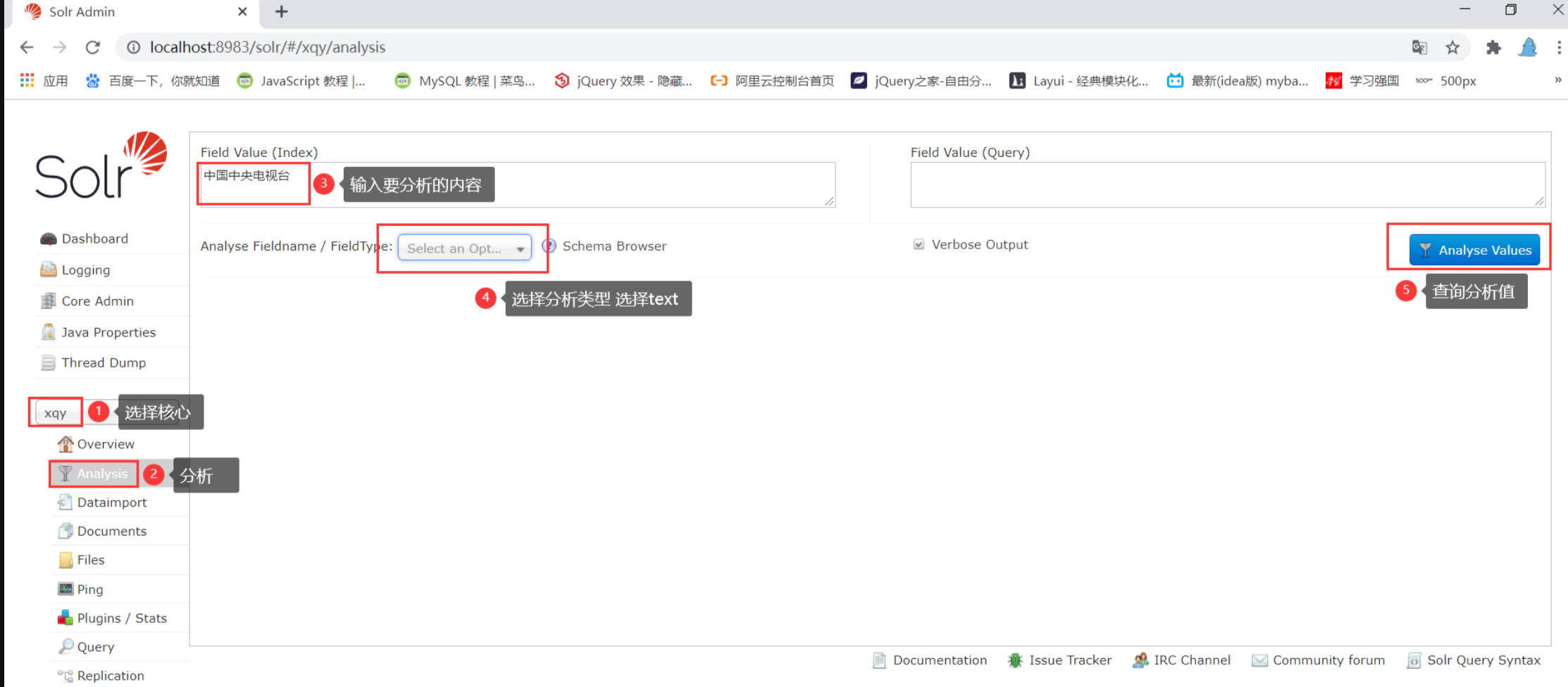Open 阿里云控制台首页 bookmark
This screenshot has height=687, width=1568.
(x=773, y=81)
